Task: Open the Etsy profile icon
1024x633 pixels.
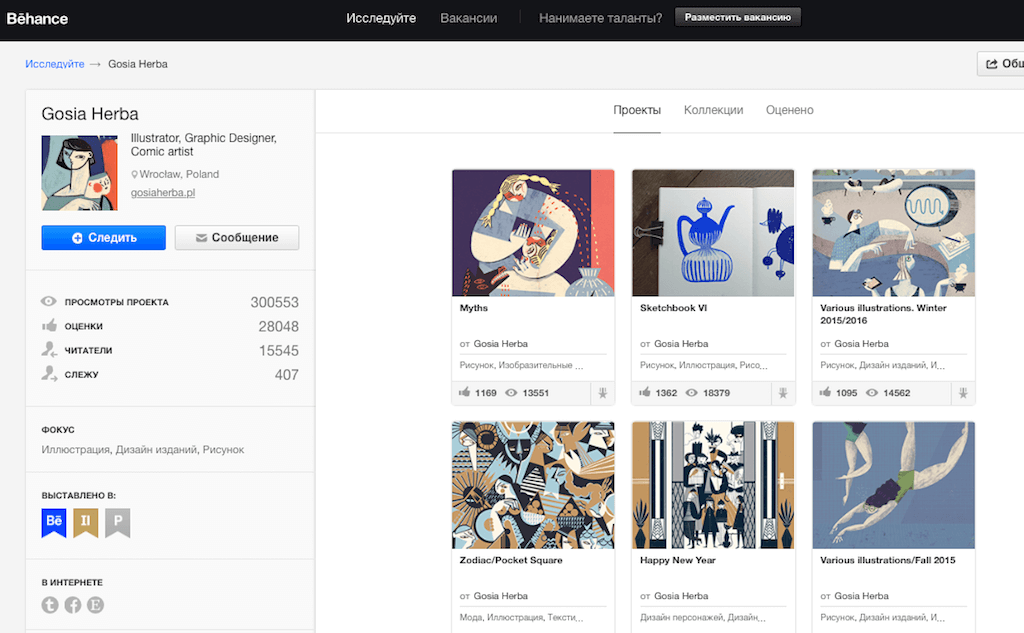Action: coord(96,605)
